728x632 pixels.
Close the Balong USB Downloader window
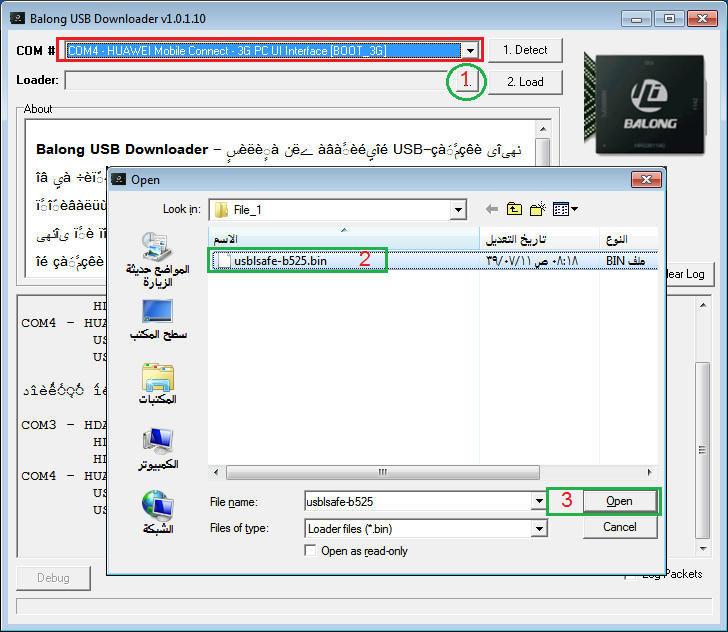tap(702, 19)
